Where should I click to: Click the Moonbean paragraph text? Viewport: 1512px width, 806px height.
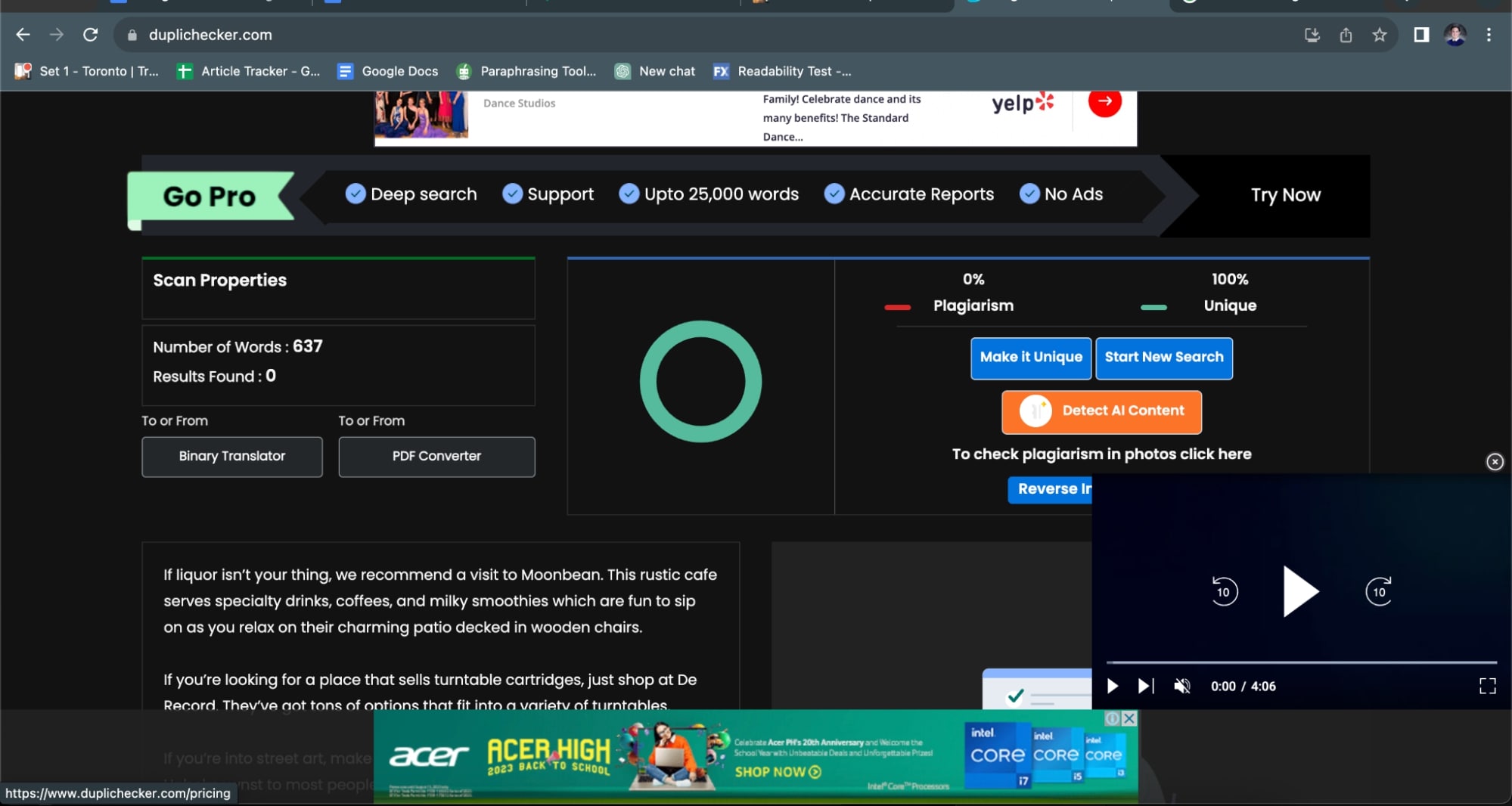tap(440, 601)
